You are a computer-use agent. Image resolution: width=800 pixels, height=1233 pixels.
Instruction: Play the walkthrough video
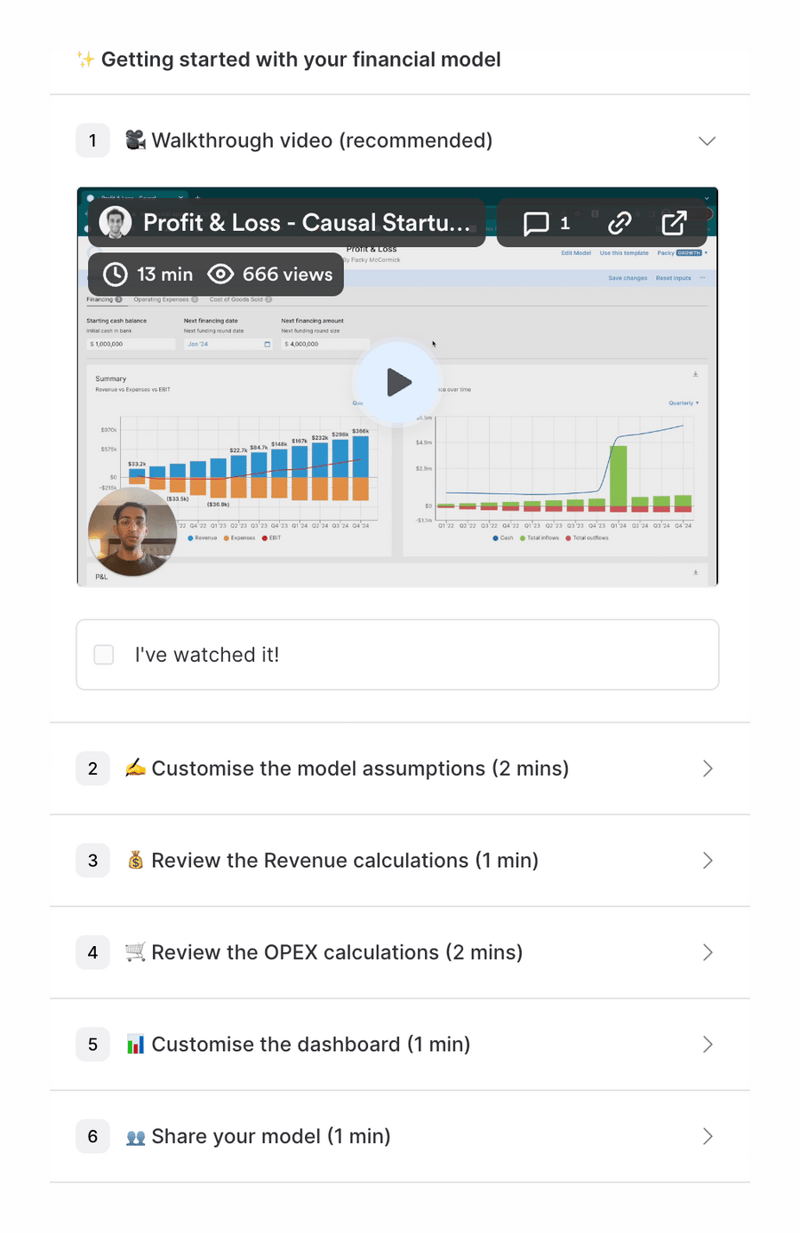(398, 382)
